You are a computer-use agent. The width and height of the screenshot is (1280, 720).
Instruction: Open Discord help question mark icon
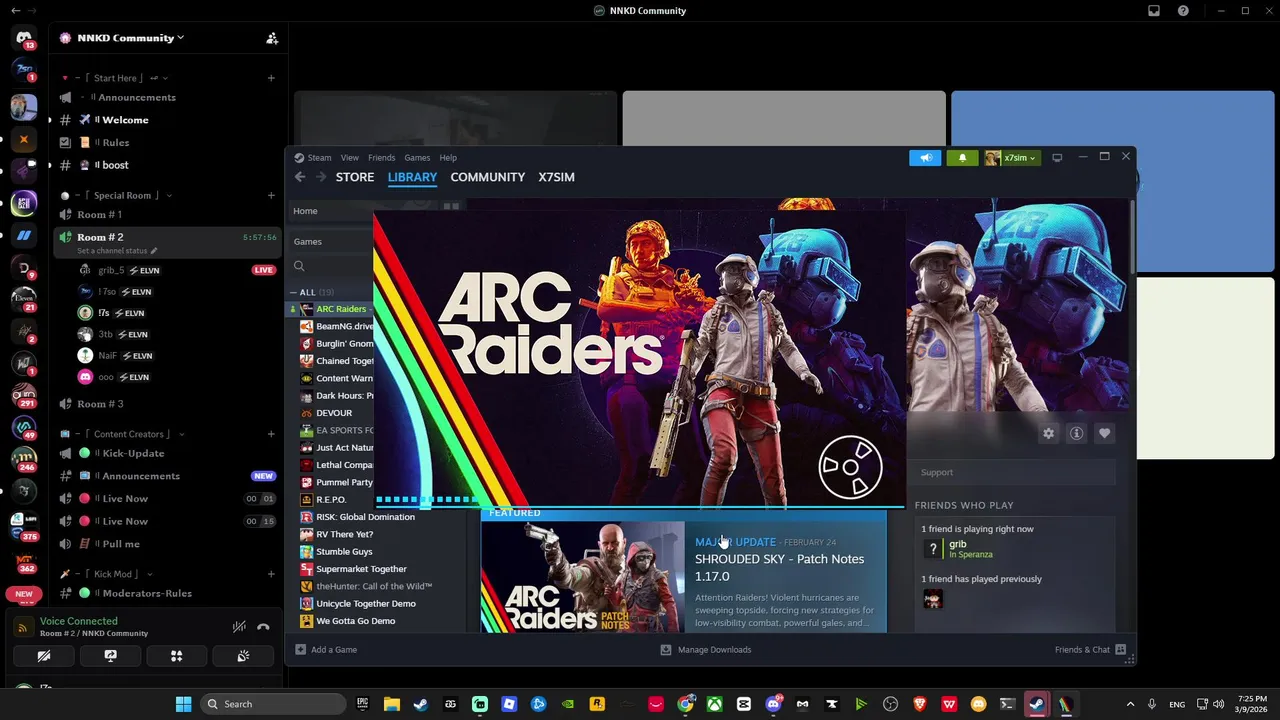(x=1184, y=11)
